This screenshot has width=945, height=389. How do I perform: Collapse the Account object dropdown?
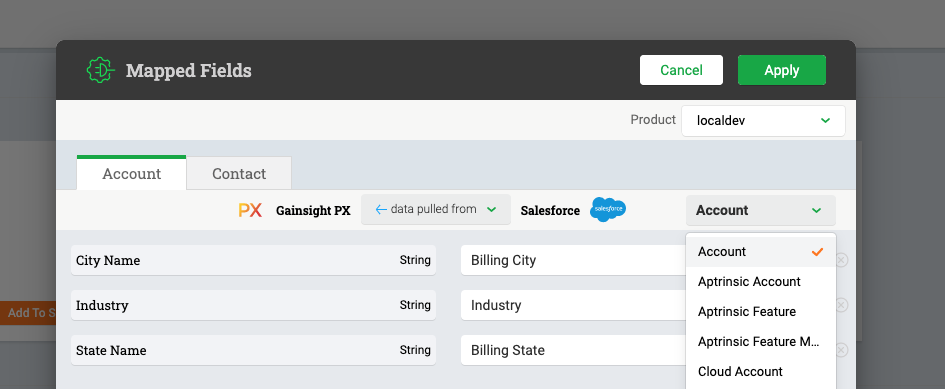pyautogui.click(x=761, y=210)
